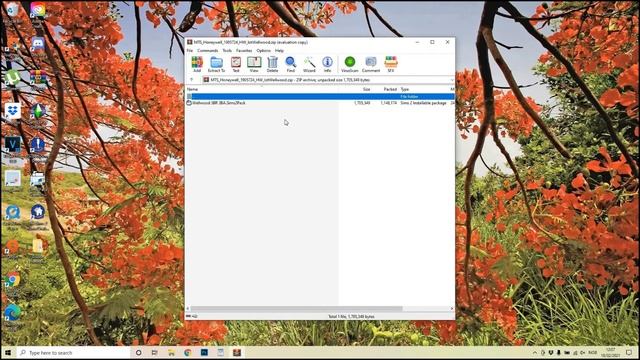Sort by the Size column header

pyautogui.click(x=367, y=89)
